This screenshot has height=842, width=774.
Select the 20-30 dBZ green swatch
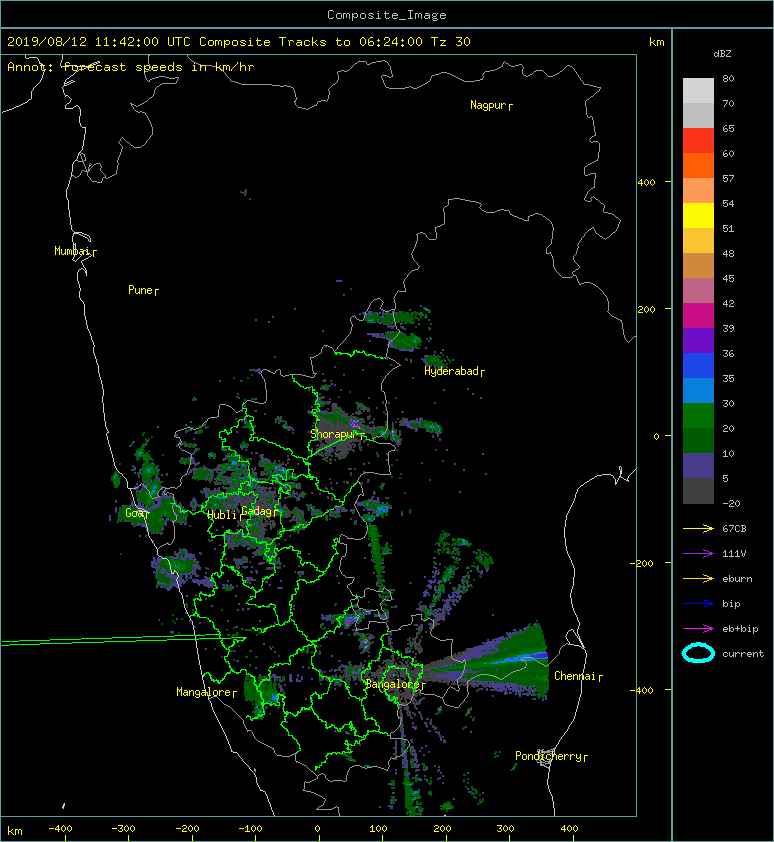point(698,415)
